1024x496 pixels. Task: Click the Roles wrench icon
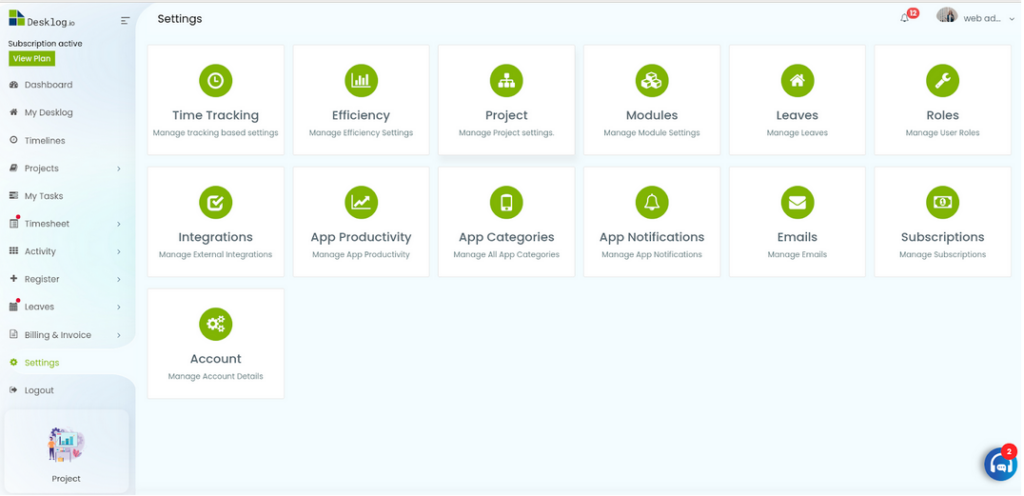point(942,81)
